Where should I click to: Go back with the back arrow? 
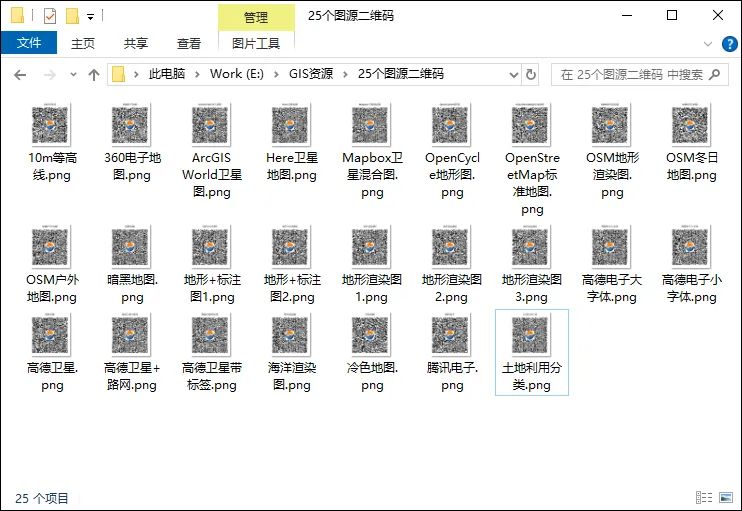coord(20,75)
